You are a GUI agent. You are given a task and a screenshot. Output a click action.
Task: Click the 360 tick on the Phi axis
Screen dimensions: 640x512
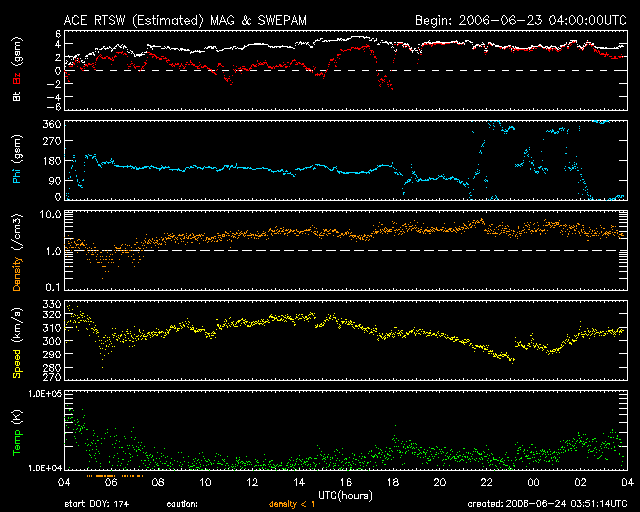[x=52, y=124]
